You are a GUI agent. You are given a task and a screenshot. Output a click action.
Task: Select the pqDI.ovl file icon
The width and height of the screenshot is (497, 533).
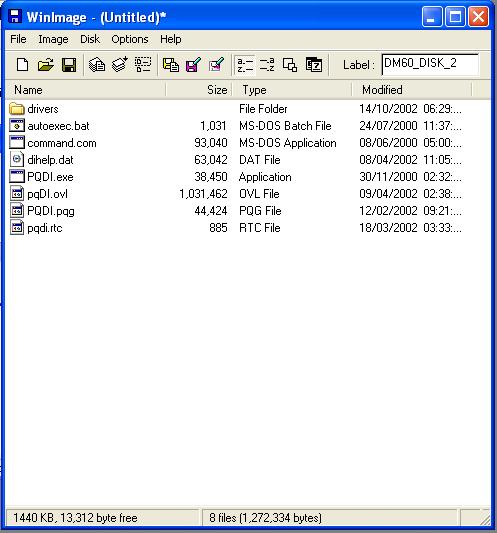coord(17,194)
